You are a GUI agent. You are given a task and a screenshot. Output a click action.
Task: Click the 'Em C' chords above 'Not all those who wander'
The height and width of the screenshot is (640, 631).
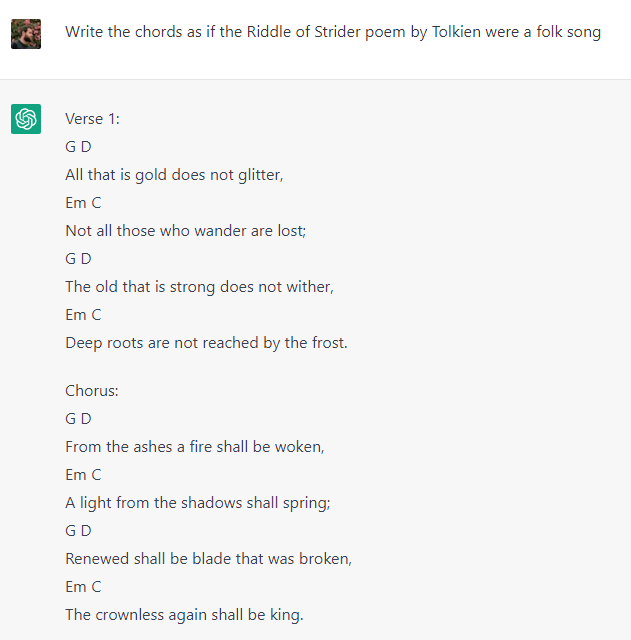83,202
